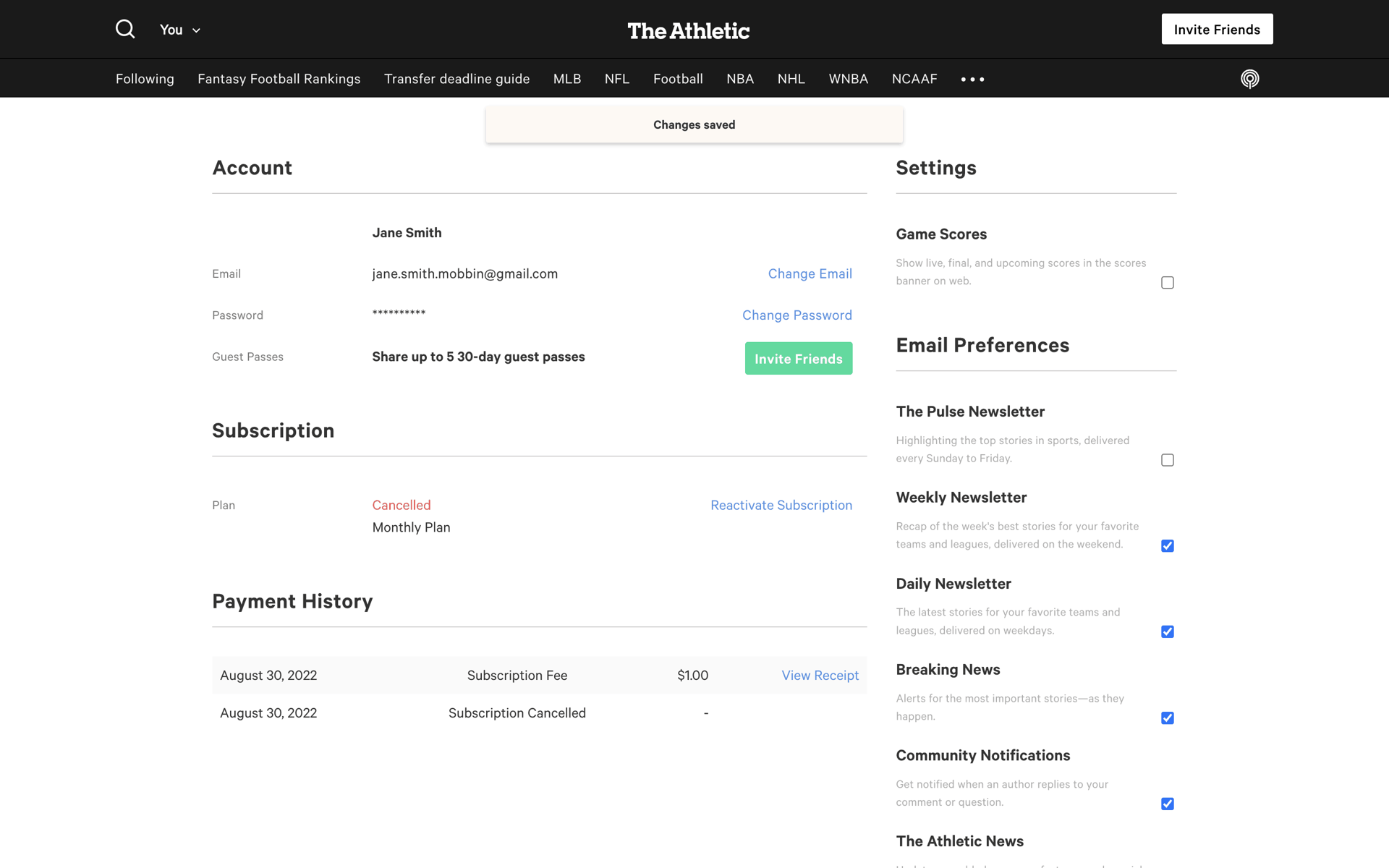Click the Subscription Cancelled row label
Image resolution: width=1389 pixels, height=868 pixels.
517,712
